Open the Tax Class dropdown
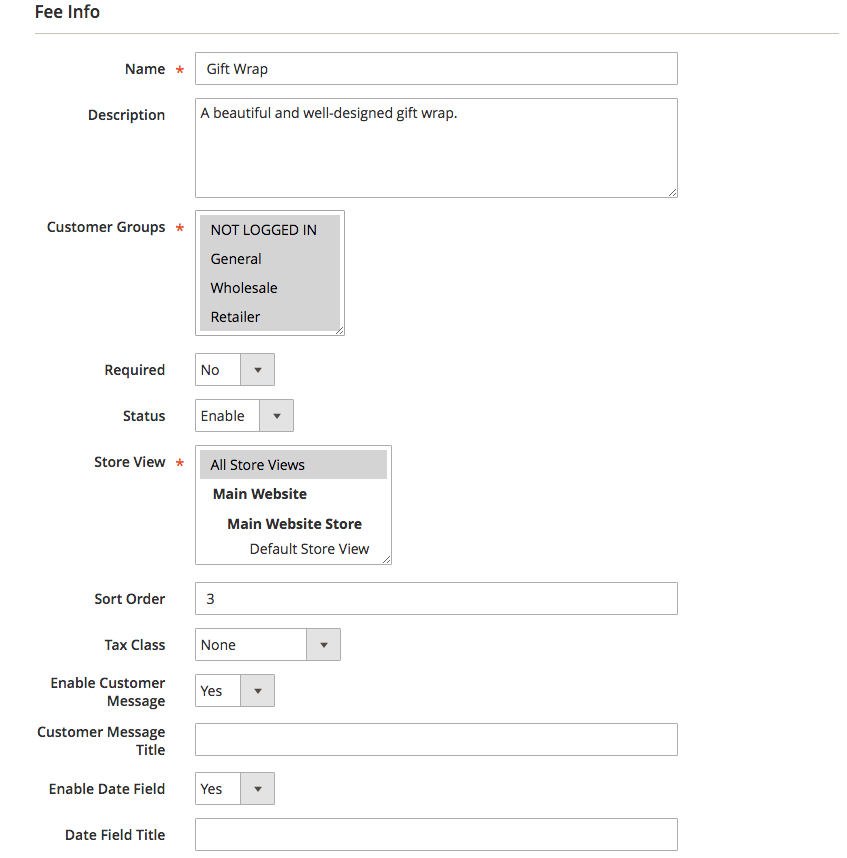The height and width of the screenshot is (858, 847). click(x=268, y=645)
